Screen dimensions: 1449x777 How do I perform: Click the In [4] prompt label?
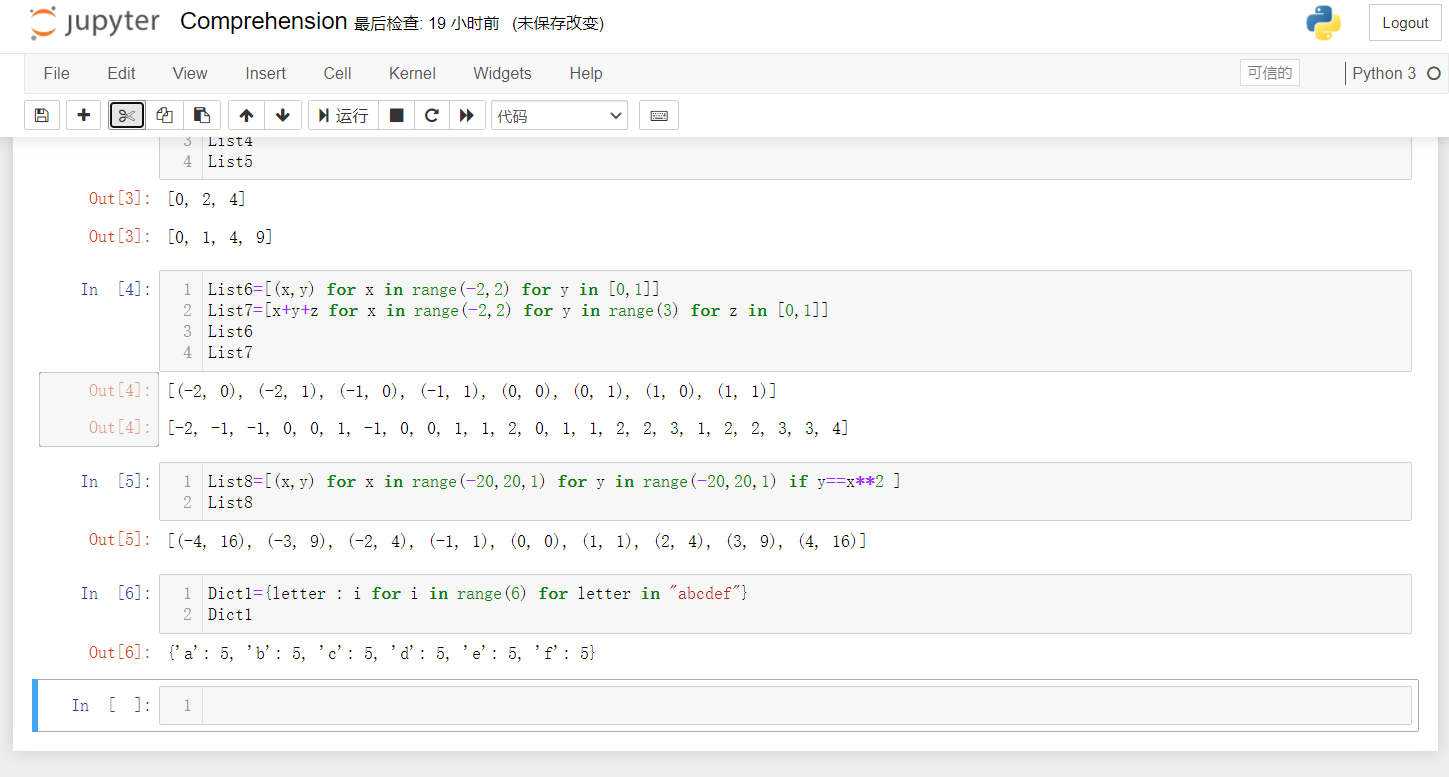coord(116,289)
